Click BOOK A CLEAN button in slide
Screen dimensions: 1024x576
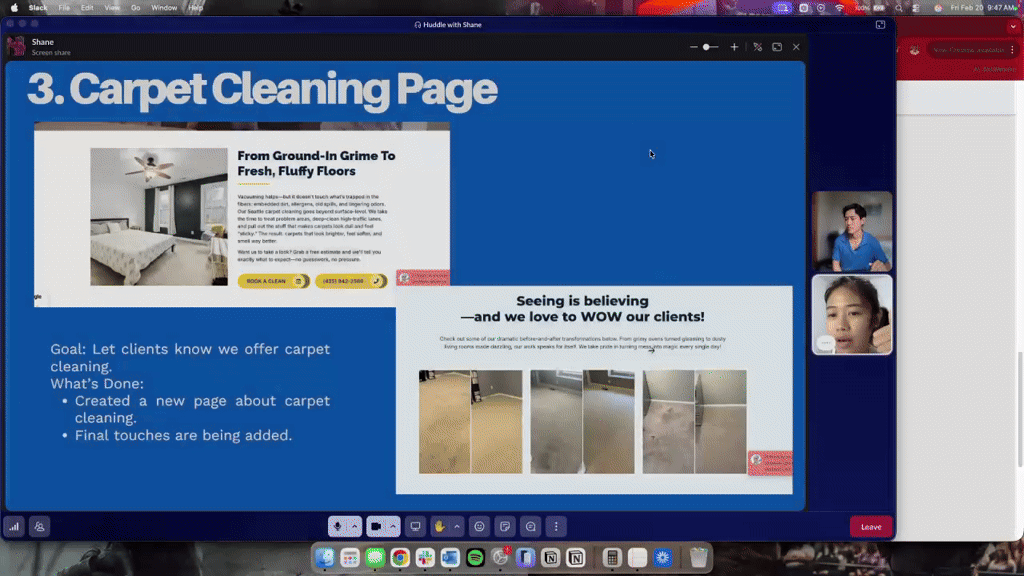[273, 281]
